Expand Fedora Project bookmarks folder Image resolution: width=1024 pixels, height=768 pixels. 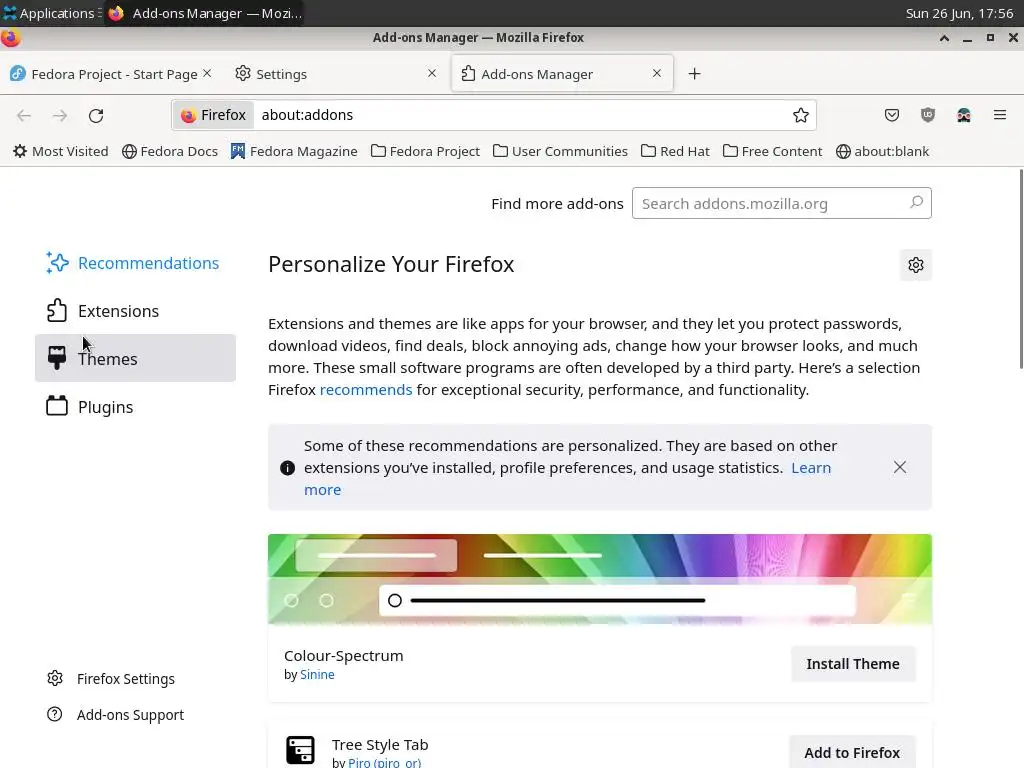(x=425, y=152)
